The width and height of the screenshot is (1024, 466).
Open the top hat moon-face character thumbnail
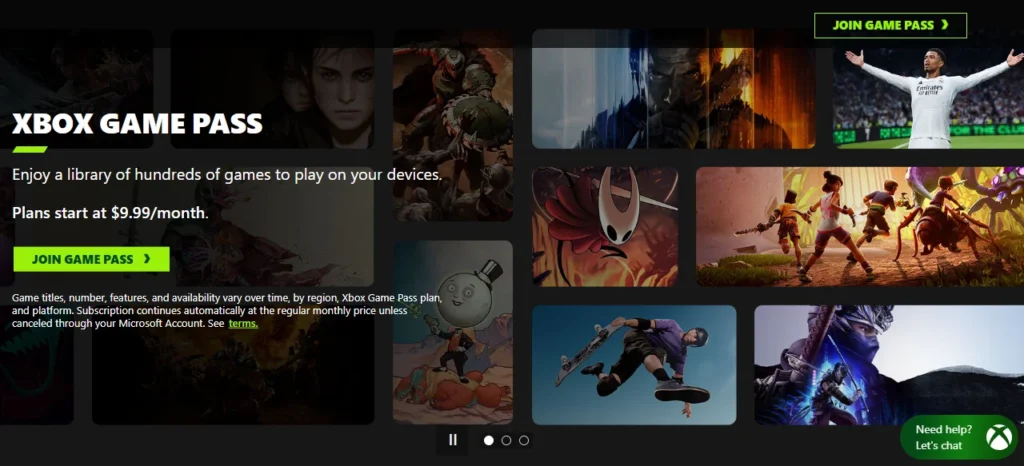pos(453,332)
